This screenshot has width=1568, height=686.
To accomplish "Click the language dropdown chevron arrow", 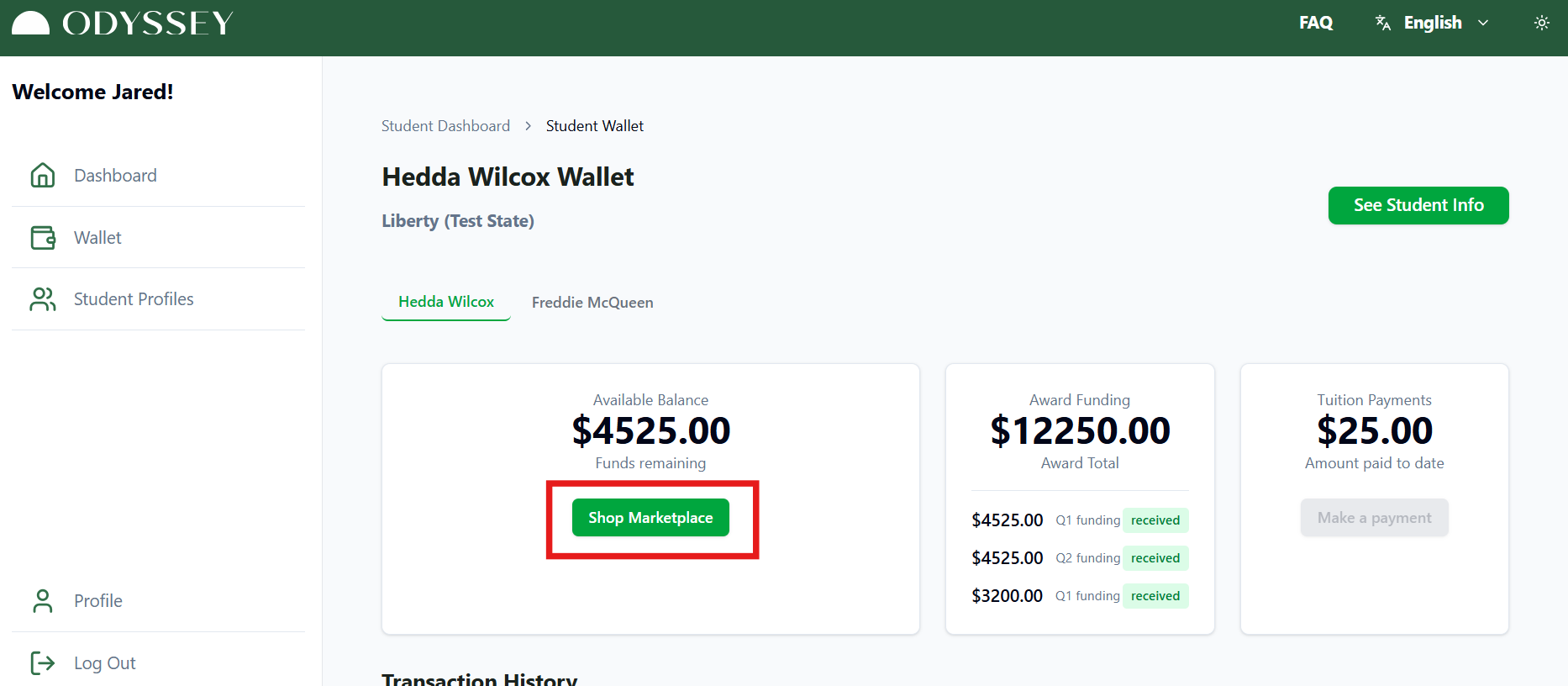I will pyautogui.click(x=1483, y=23).
